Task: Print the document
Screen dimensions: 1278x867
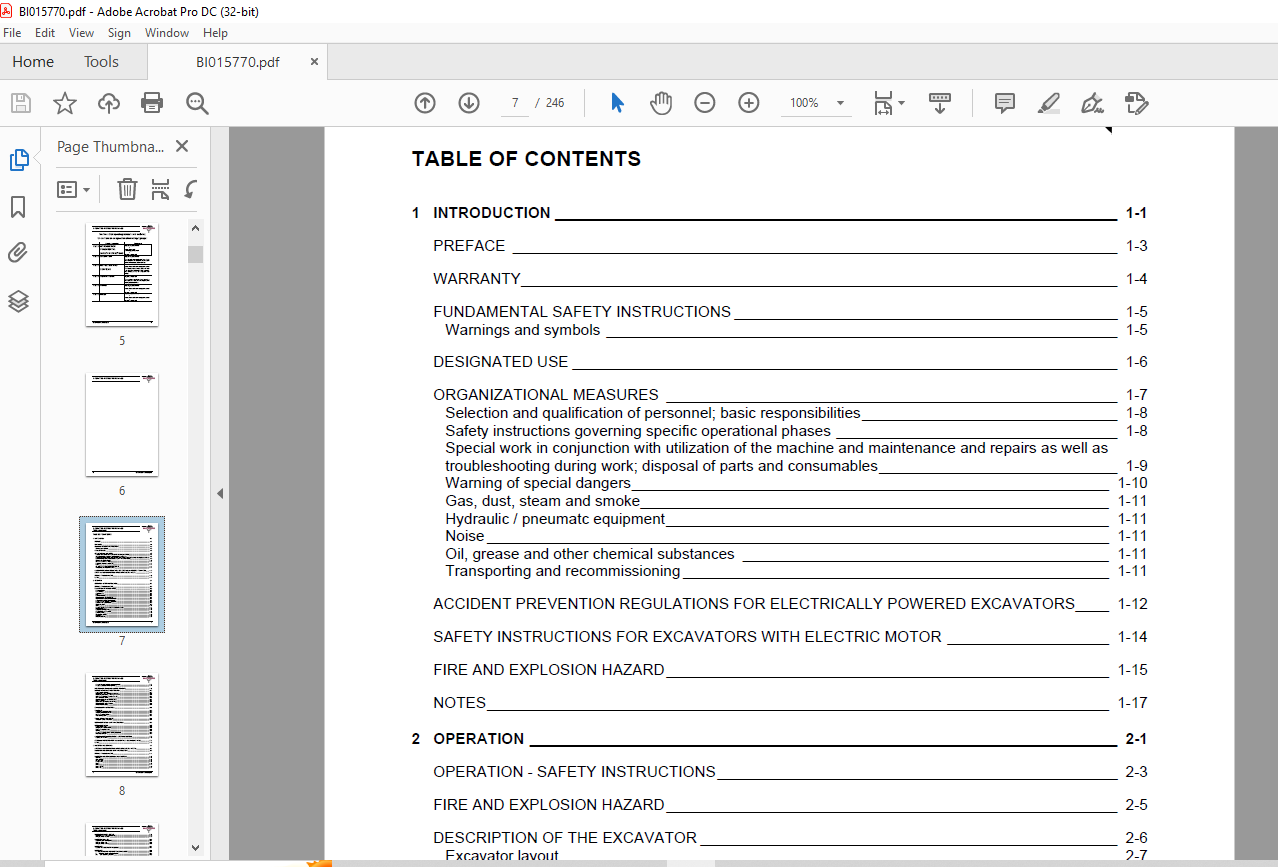Action: click(x=152, y=103)
